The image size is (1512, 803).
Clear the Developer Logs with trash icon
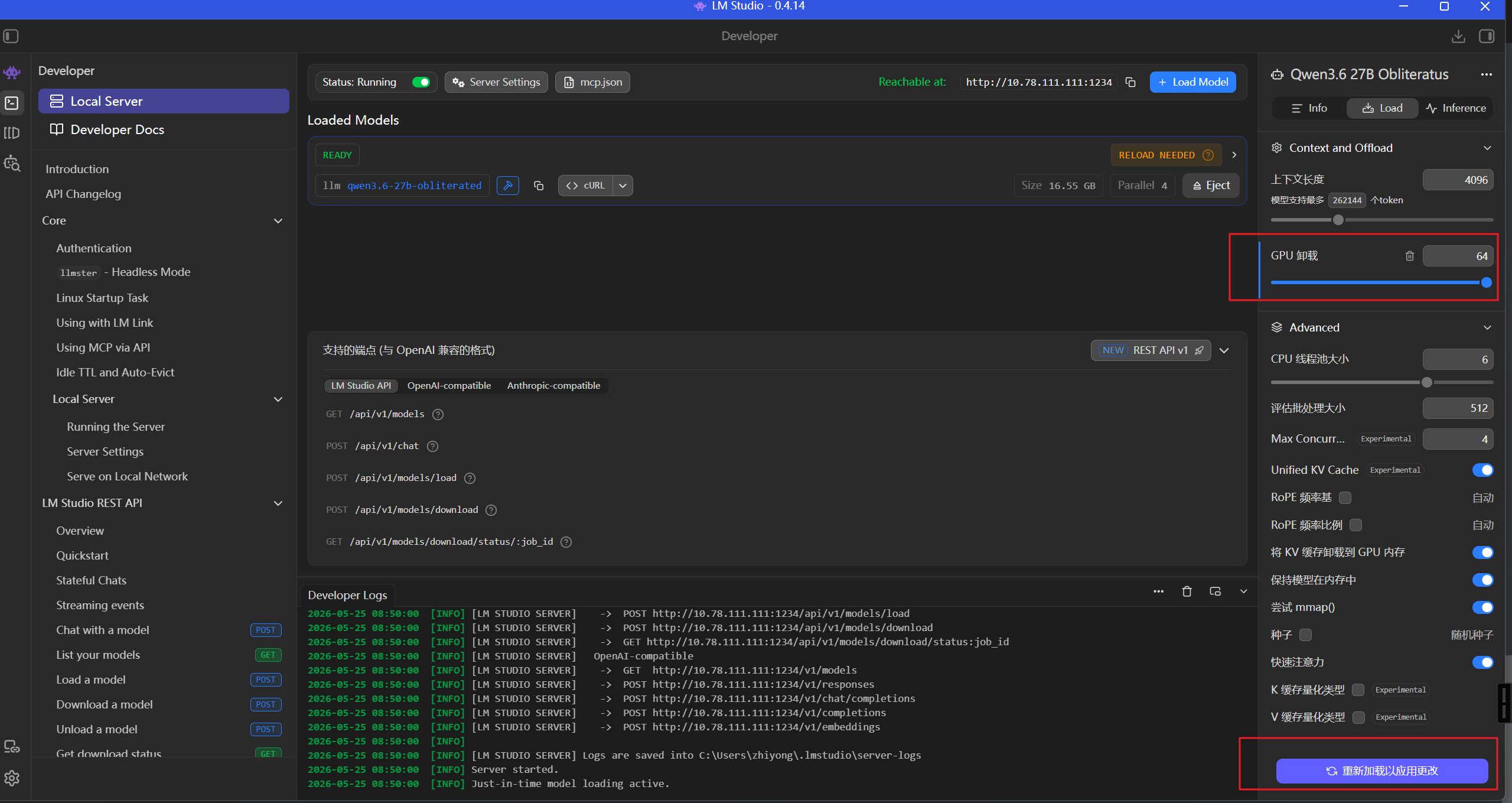(x=1187, y=591)
